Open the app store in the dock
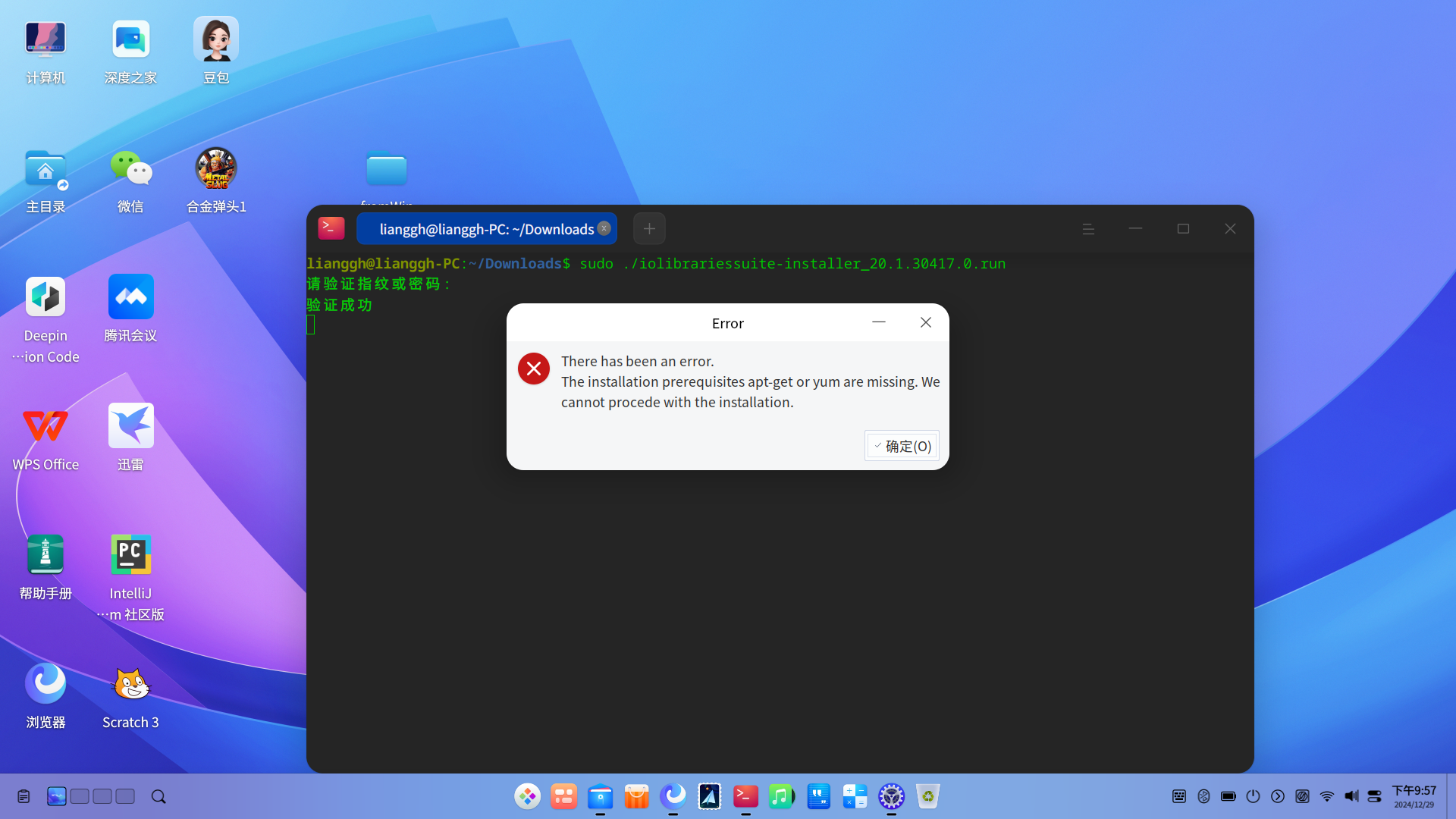Image resolution: width=1456 pixels, height=819 pixels. click(x=636, y=796)
